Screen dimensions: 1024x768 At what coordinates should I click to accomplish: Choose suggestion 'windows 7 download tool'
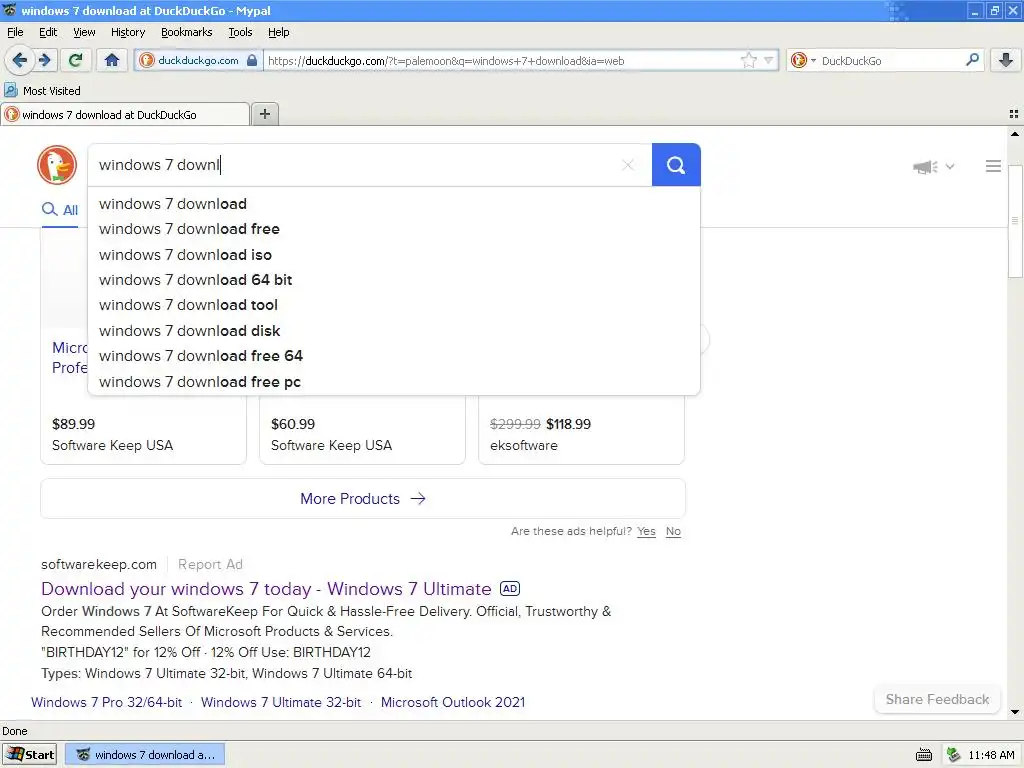(x=394, y=305)
